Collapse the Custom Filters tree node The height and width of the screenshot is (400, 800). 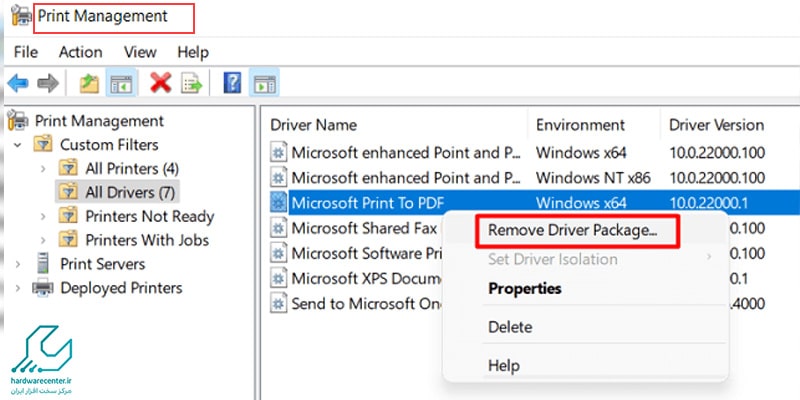18,145
